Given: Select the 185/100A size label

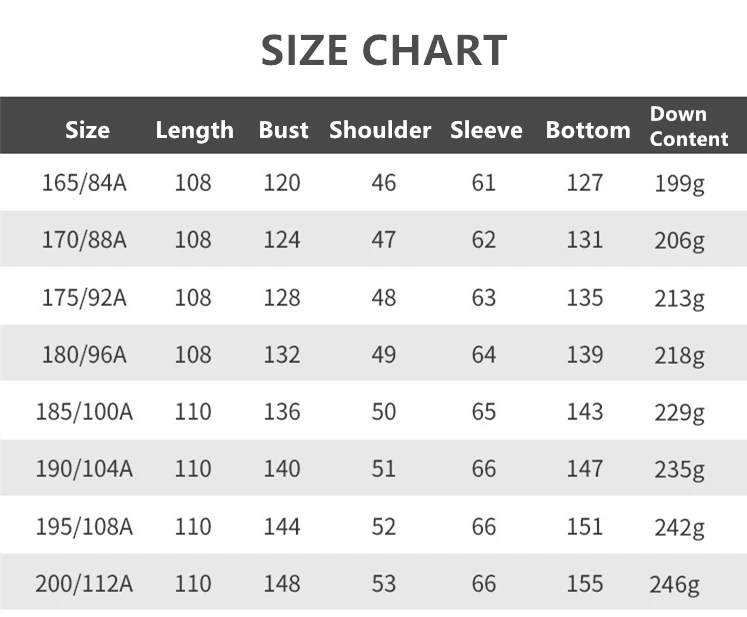Looking at the screenshot, I should (85, 412).
